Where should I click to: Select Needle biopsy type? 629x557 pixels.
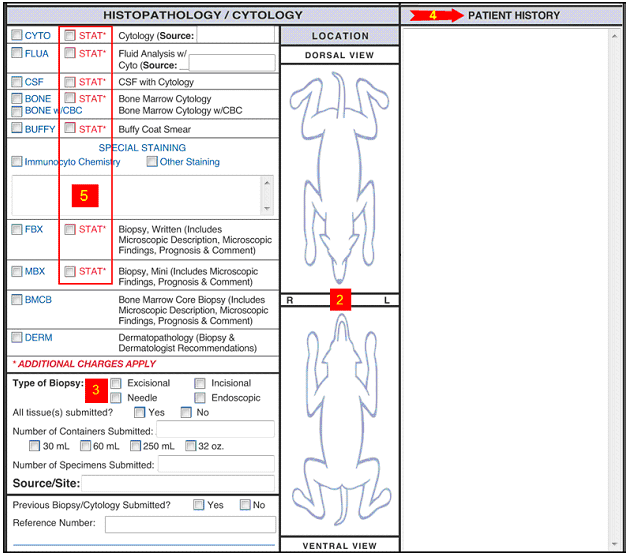tap(116, 398)
